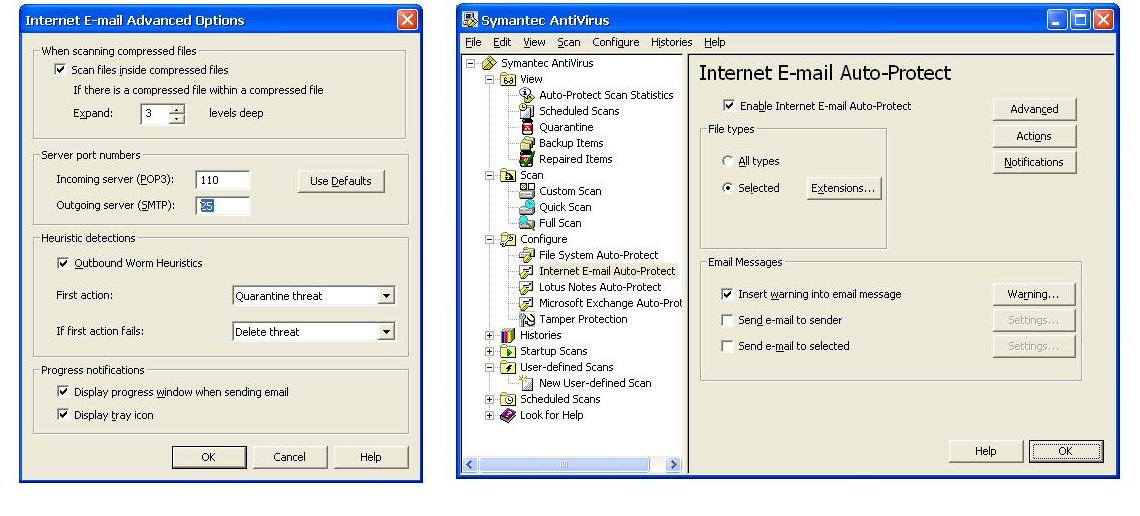Click the Startup Scans folder icon

[508, 351]
